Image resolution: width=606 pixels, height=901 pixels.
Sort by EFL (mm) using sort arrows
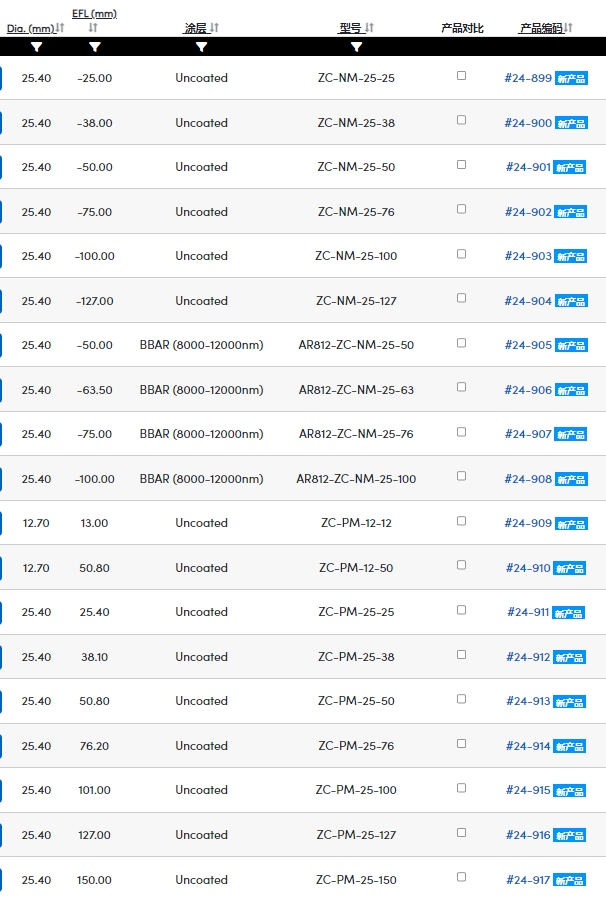click(93, 28)
